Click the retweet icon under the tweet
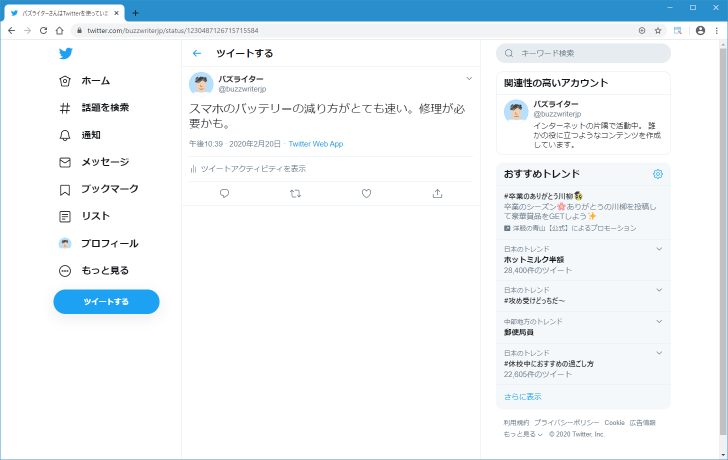The height and width of the screenshot is (460, 728). pyautogui.click(x=295, y=194)
